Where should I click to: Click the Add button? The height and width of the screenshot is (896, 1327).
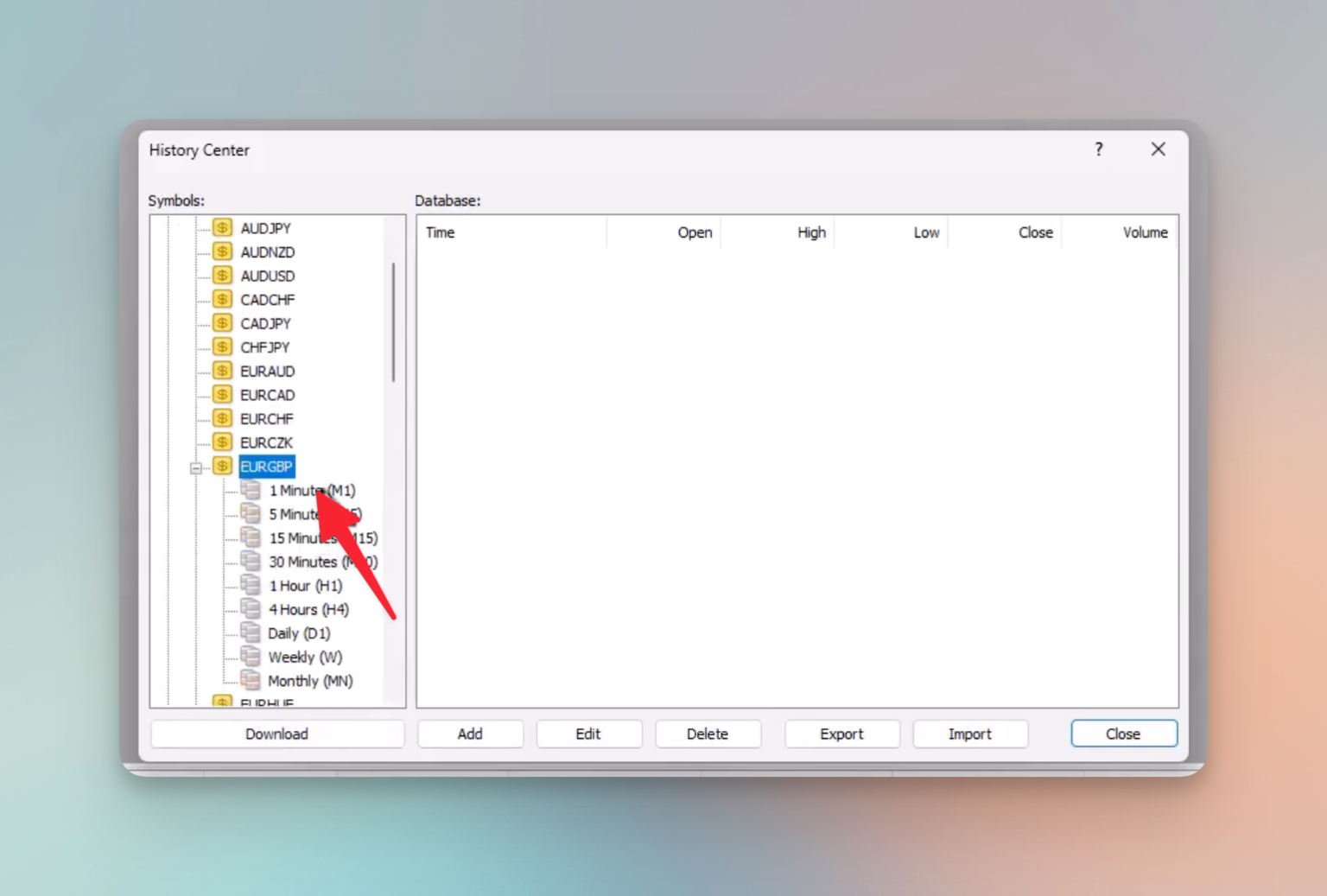470,734
